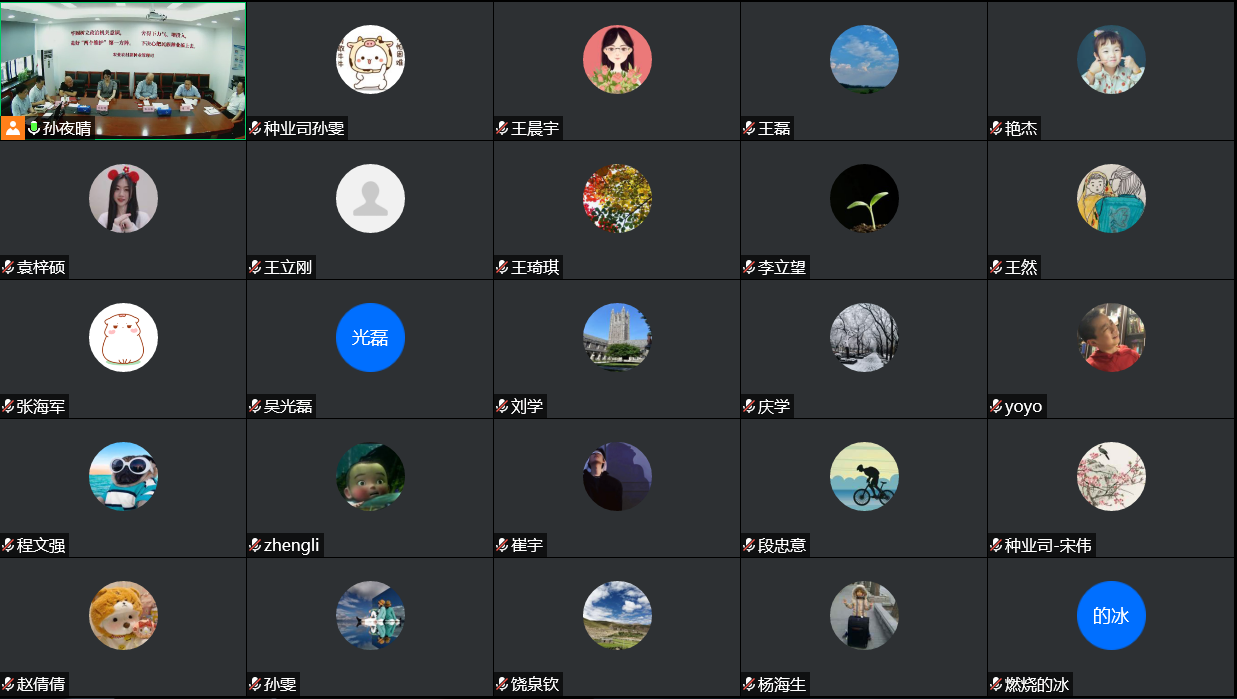Click muted mic icon next to 王晨宇

click(502, 128)
